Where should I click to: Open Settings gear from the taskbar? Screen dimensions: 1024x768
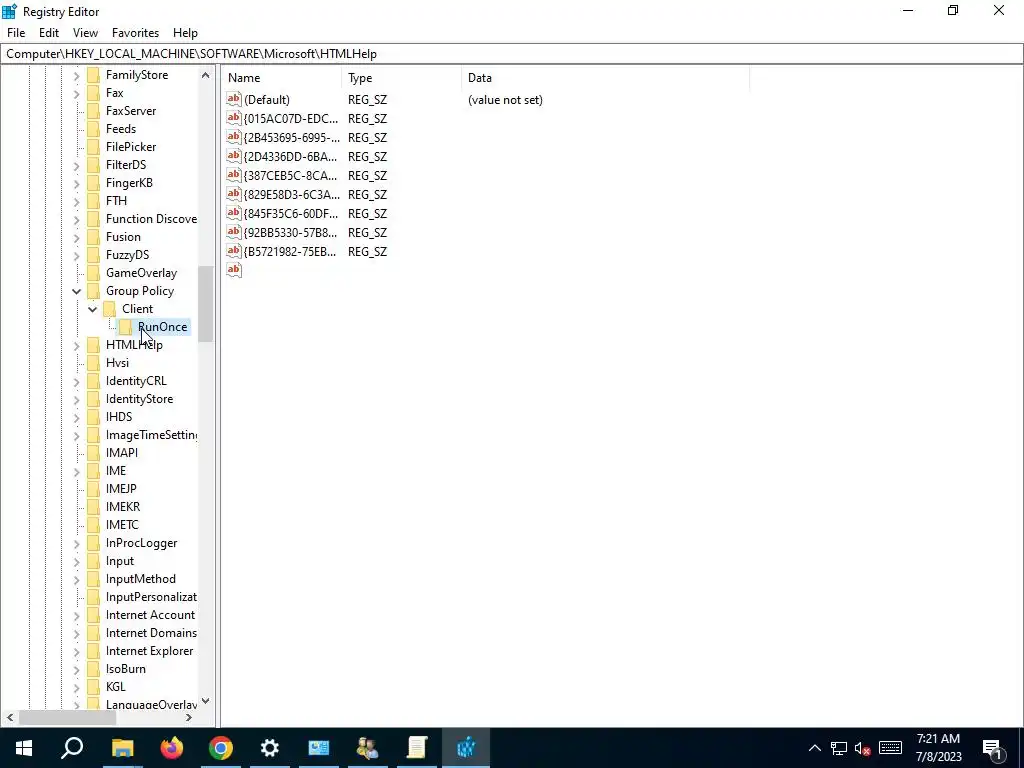pos(270,748)
